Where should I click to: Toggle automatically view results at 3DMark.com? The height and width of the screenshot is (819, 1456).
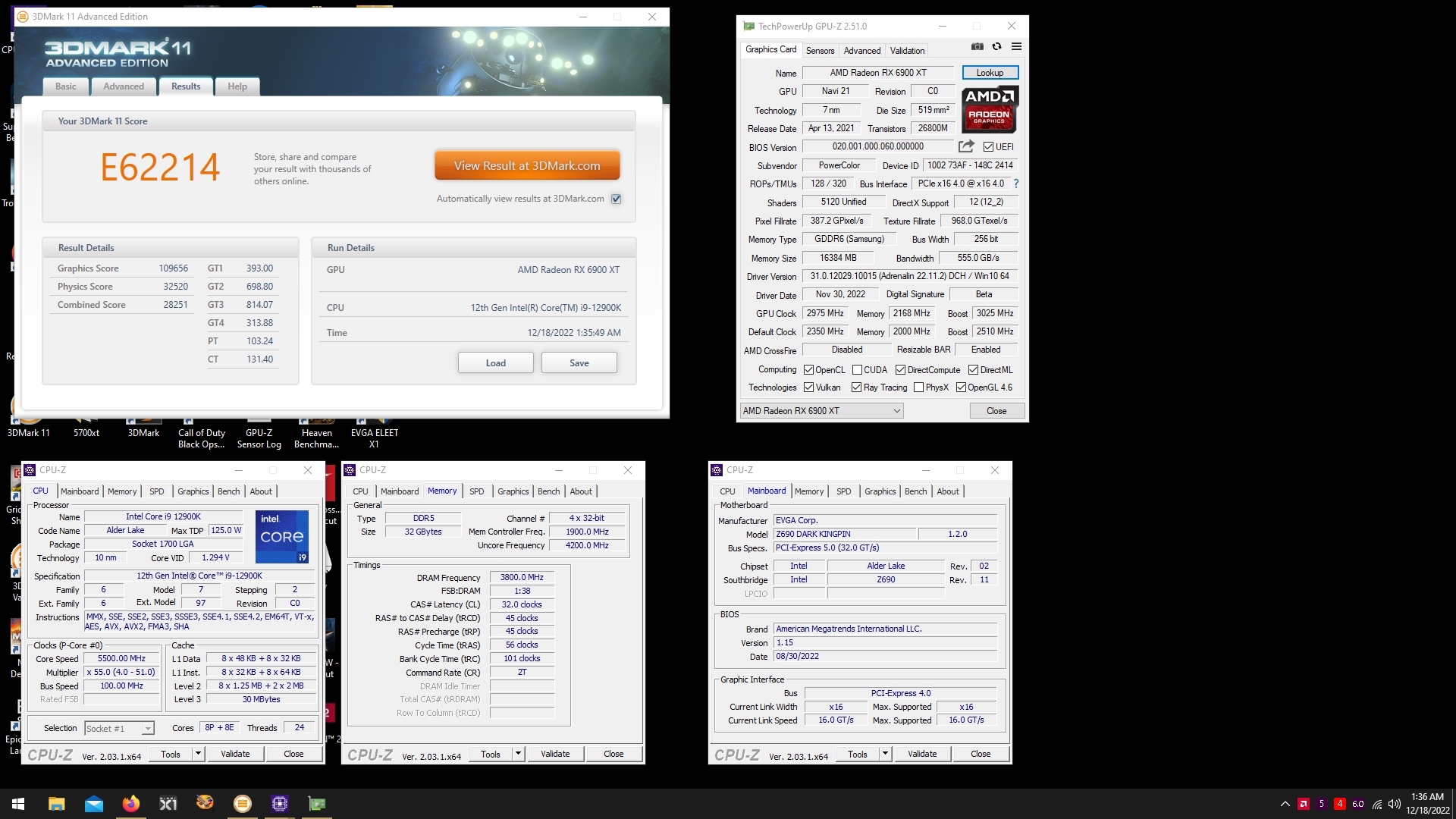tap(617, 199)
